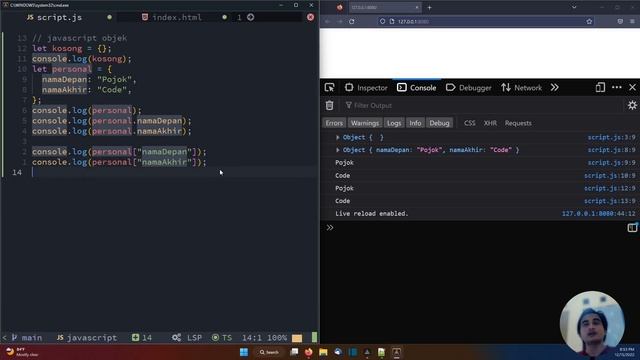
Task: Click the folder icon in the editor statusline
Action: (x=297, y=338)
